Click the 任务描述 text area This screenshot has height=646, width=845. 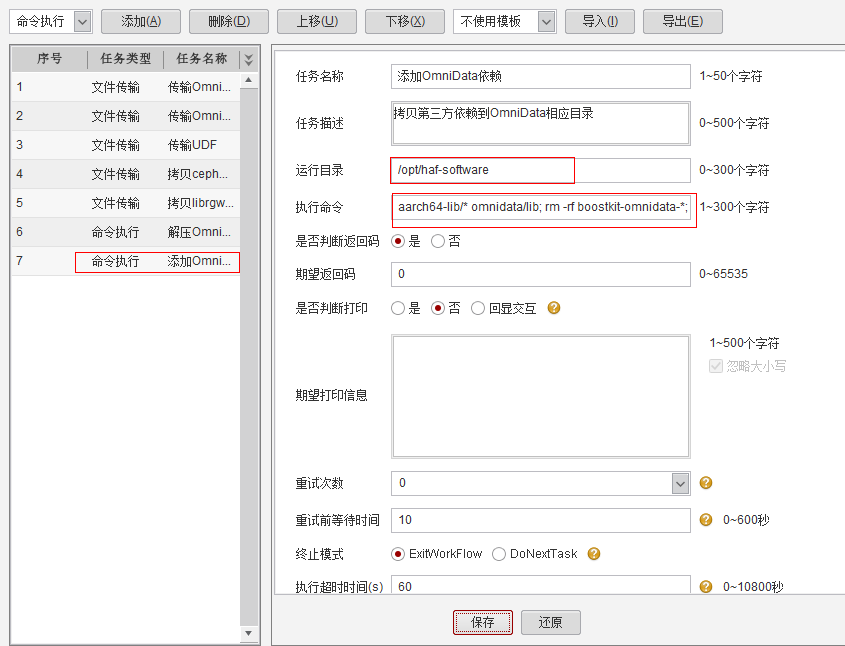(541, 123)
